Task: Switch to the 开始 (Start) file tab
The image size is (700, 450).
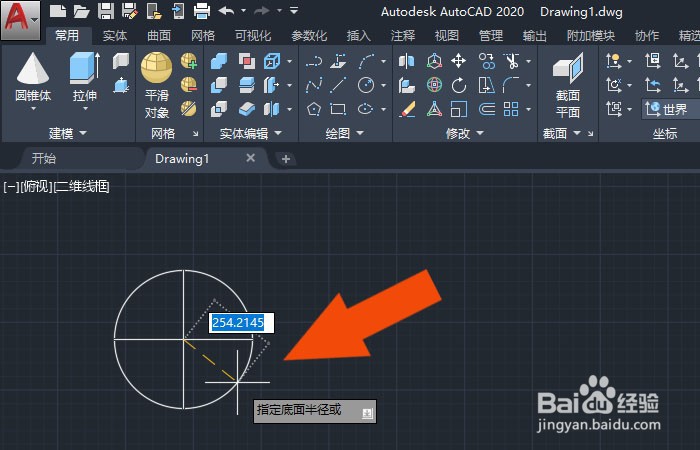Action: point(44,158)
